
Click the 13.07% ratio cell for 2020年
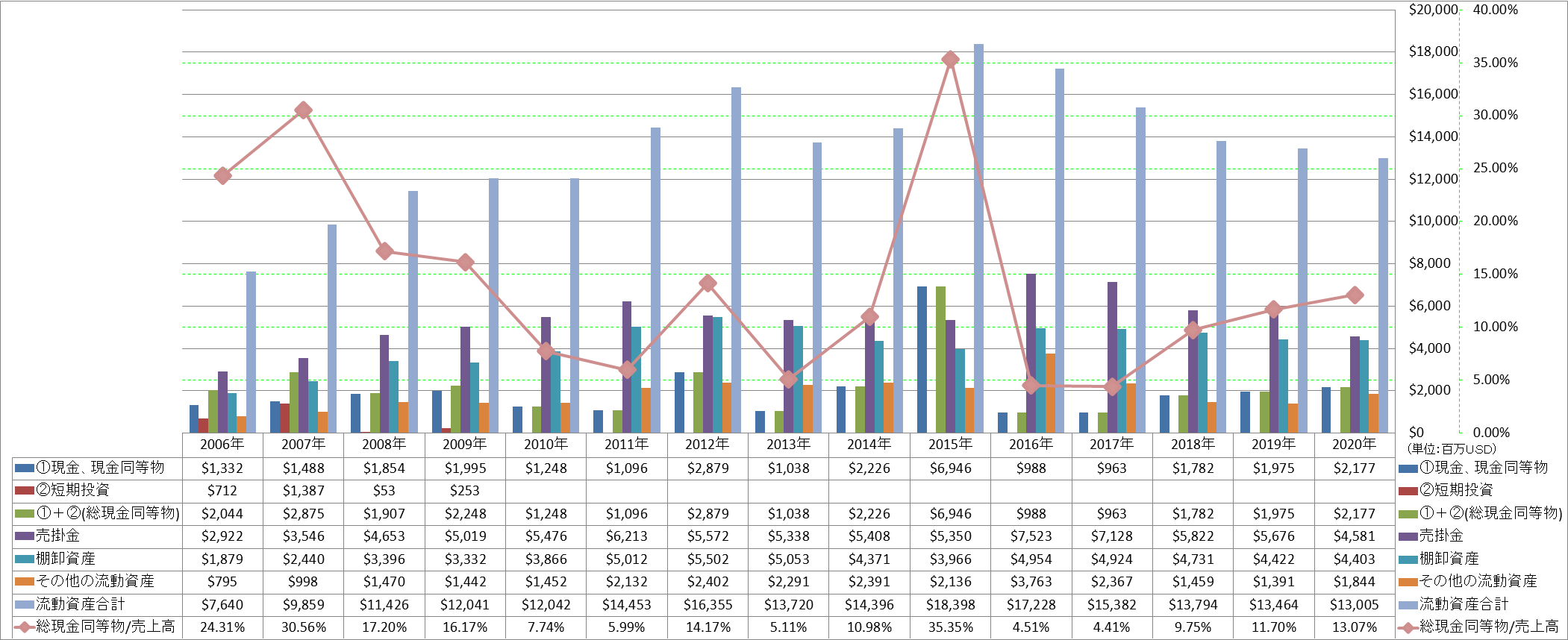(1355, 627)
